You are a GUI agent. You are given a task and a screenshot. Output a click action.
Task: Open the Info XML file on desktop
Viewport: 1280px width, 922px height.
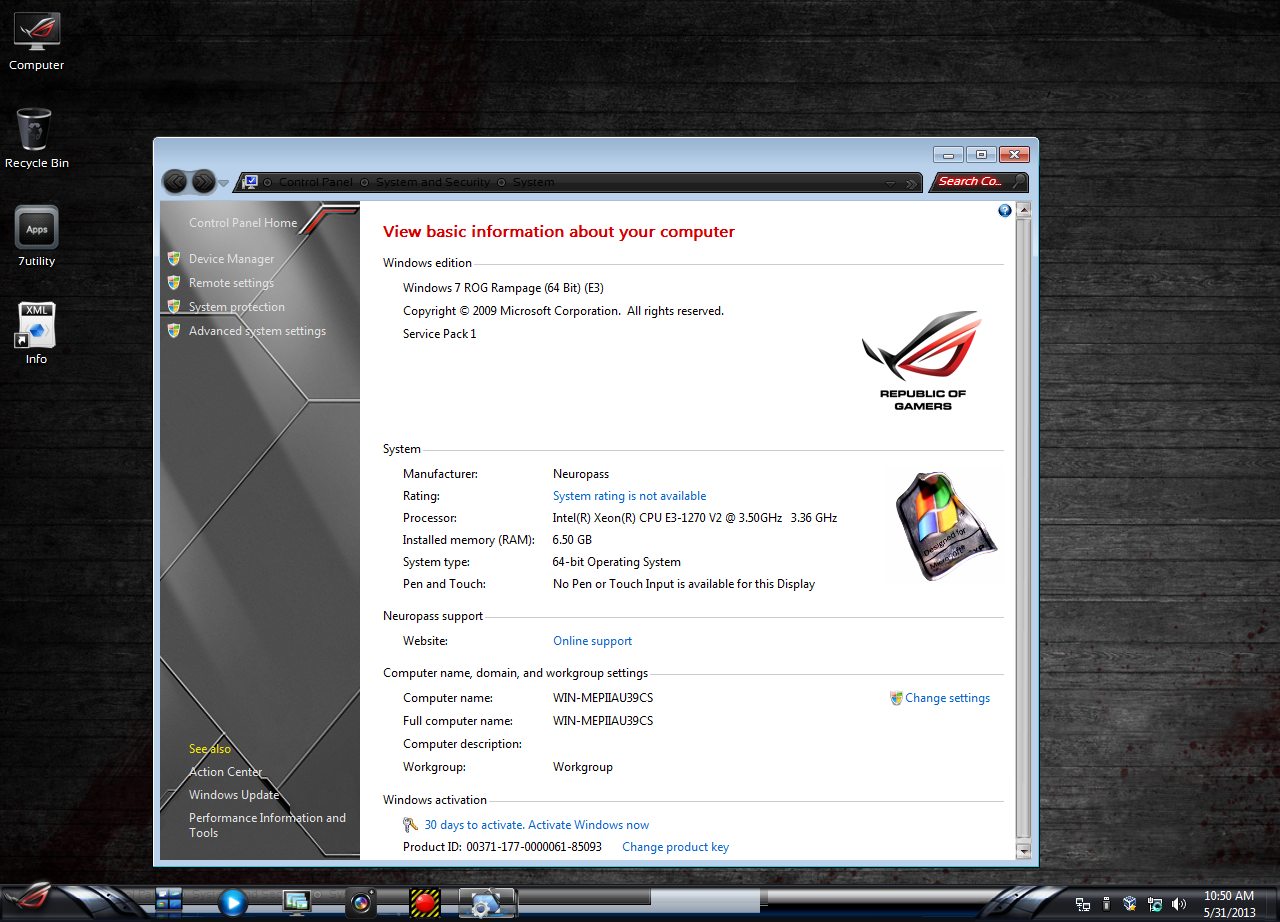tap(36, 325)
